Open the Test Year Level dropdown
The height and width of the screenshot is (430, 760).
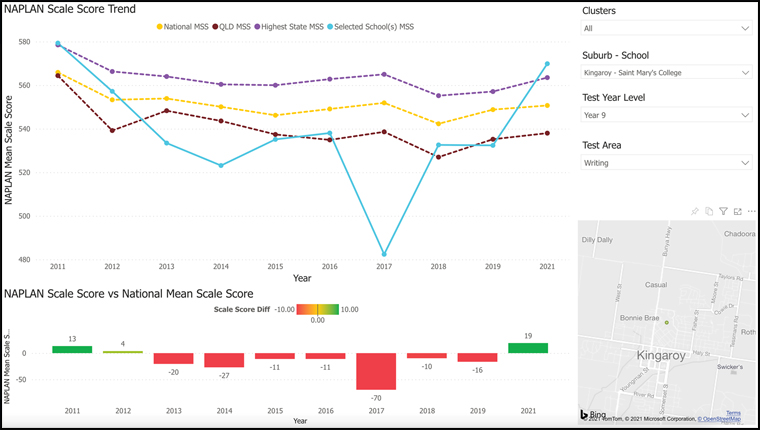coord(666,115)
